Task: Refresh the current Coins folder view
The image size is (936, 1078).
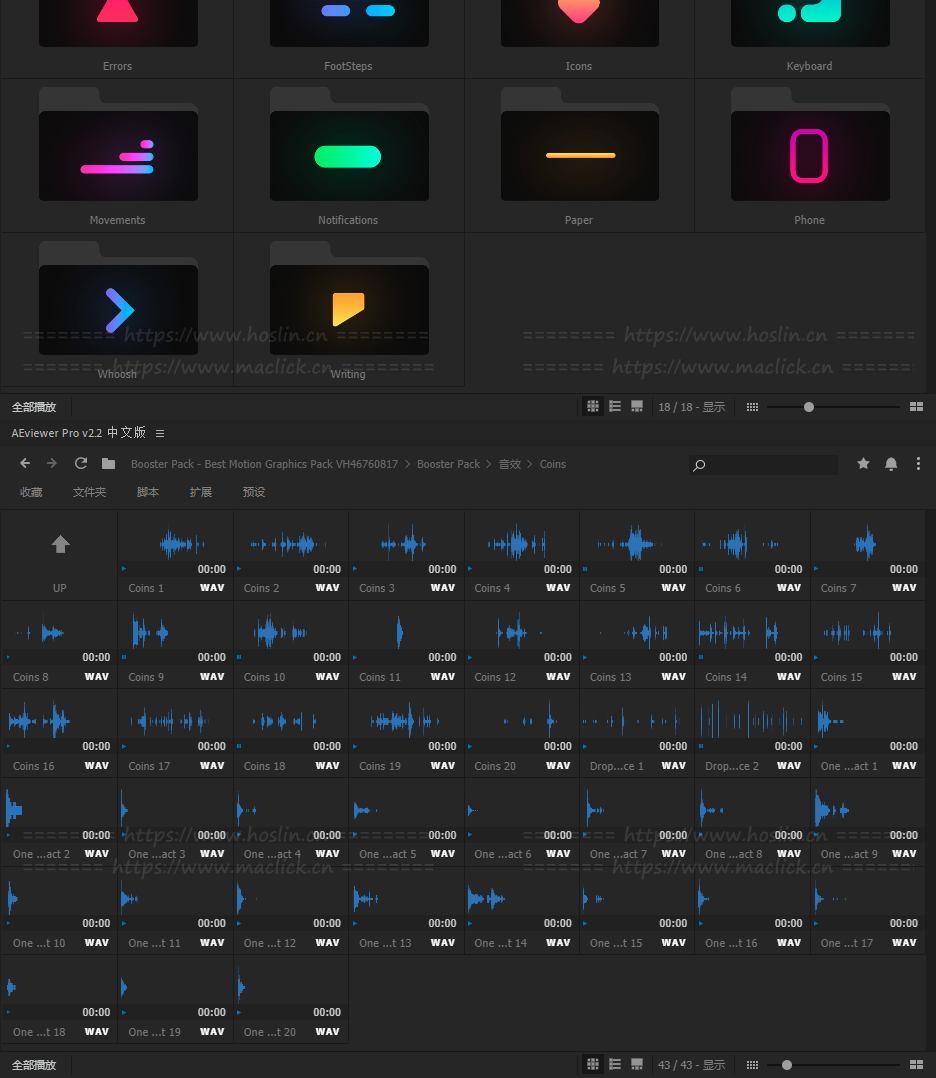Action: point(81,464)
